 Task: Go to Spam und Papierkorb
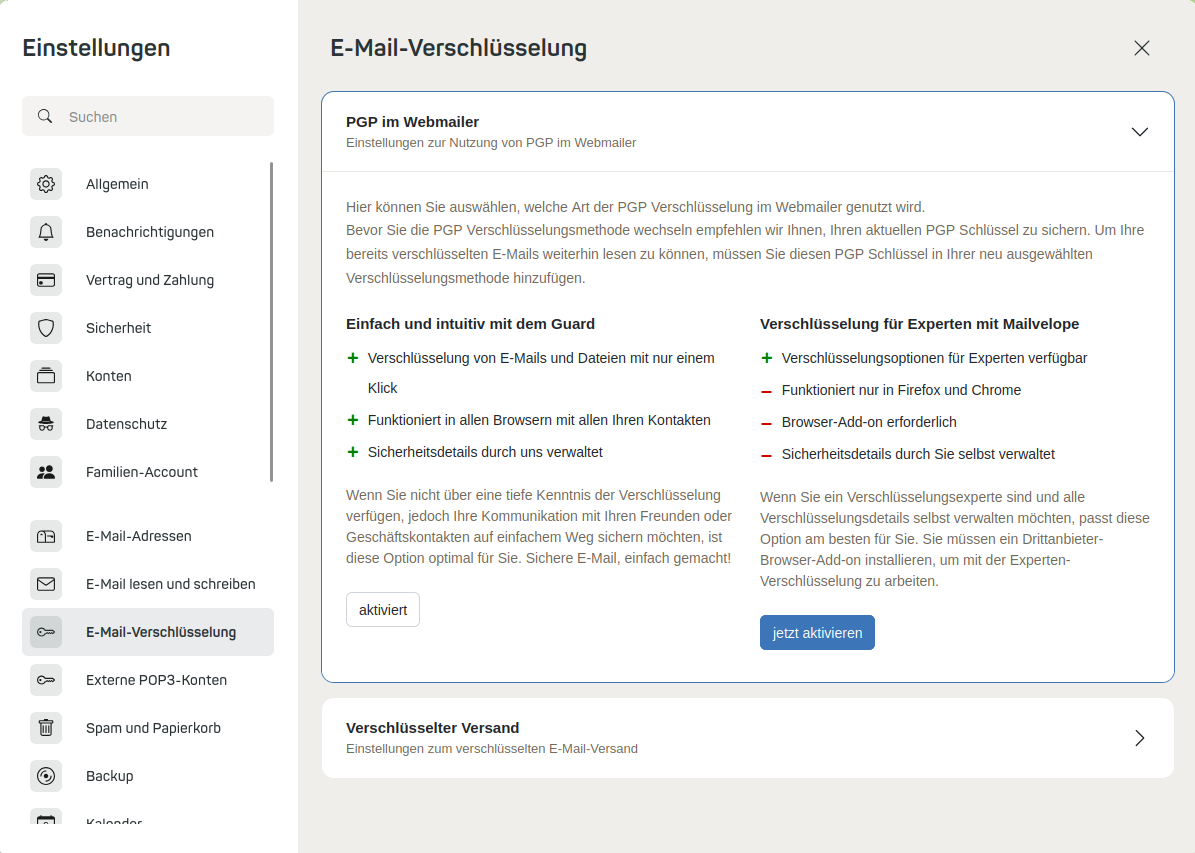pos(148,728)
